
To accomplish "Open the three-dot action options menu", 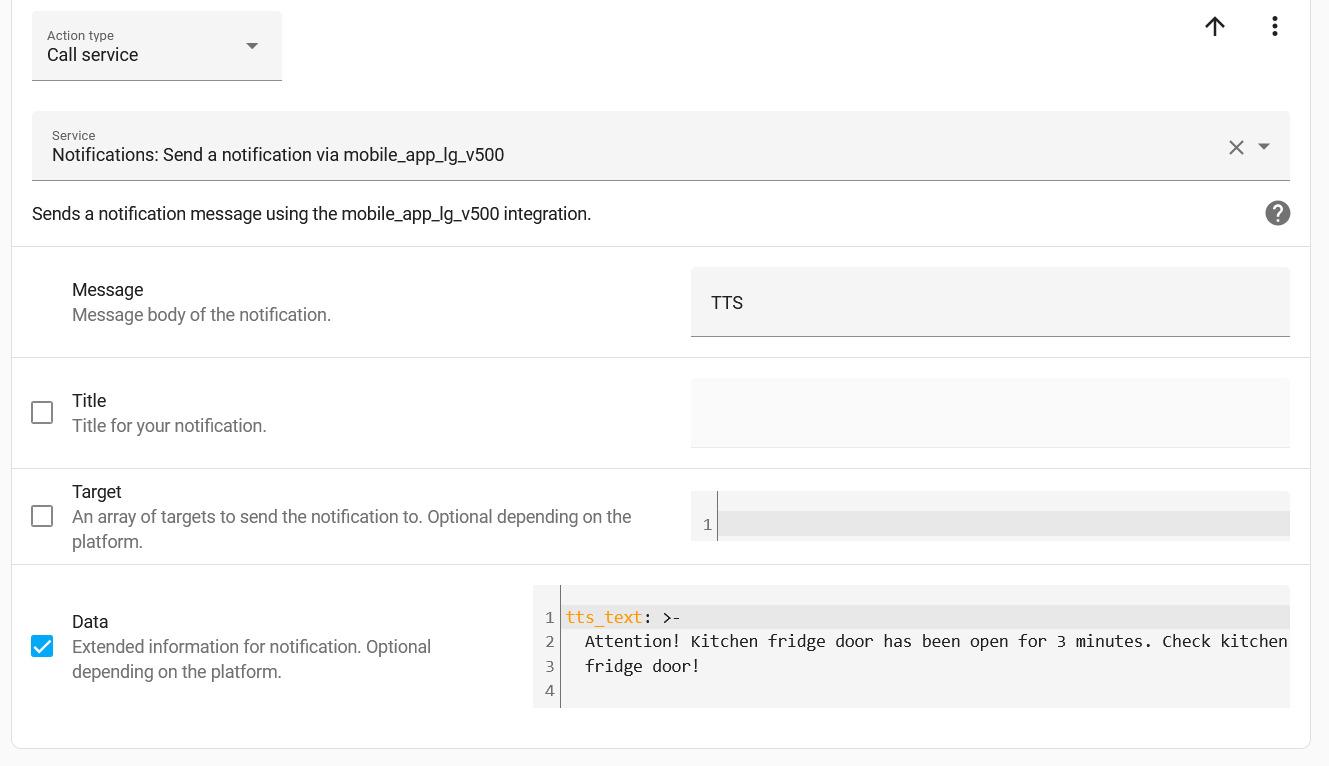I will coord(1274,27).
